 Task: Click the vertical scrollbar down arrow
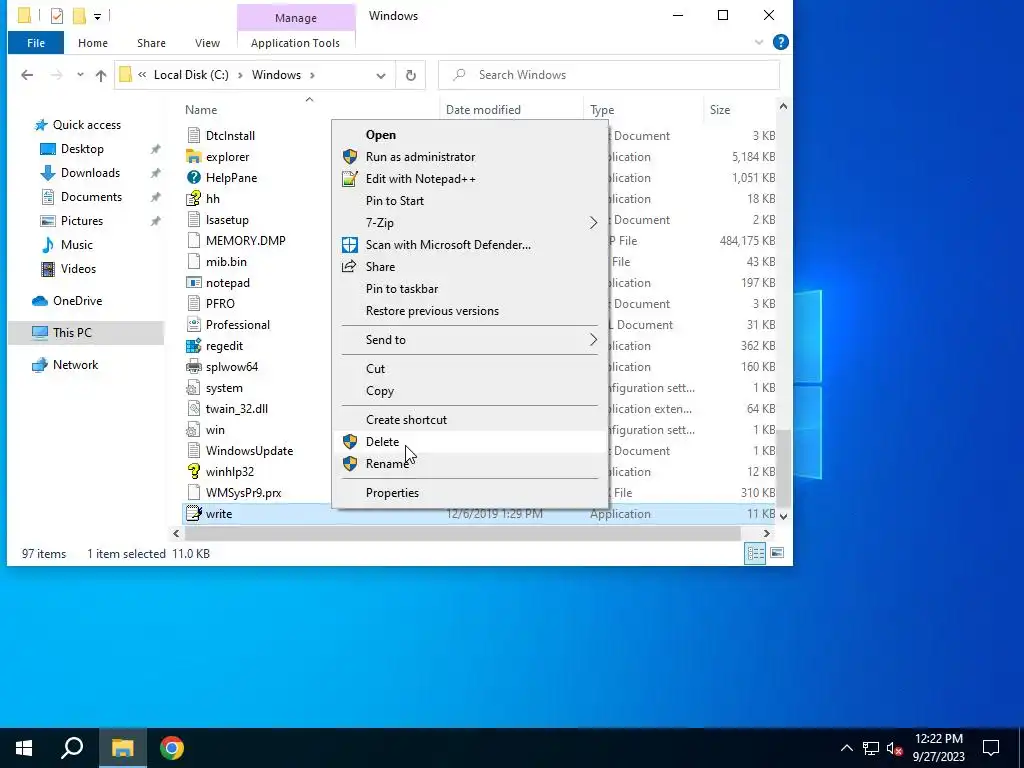(x=783, y=516)
